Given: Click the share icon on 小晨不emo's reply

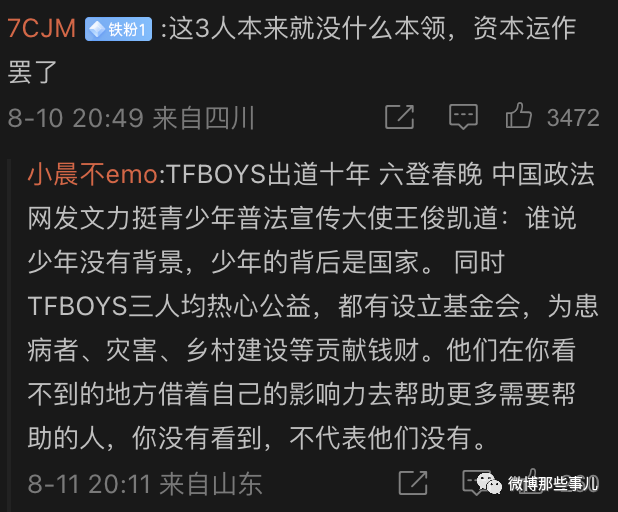Looking at the screenshot, I should coord(412,485).
